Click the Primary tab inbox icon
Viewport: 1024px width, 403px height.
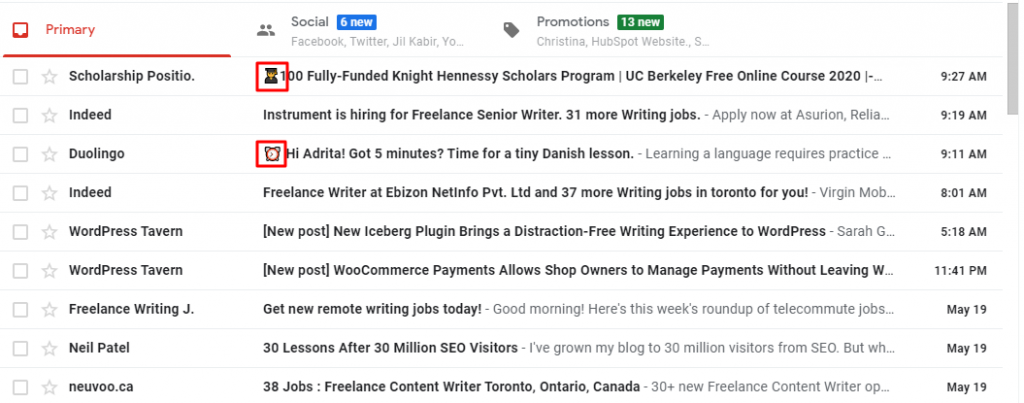(x=20, y=30)
